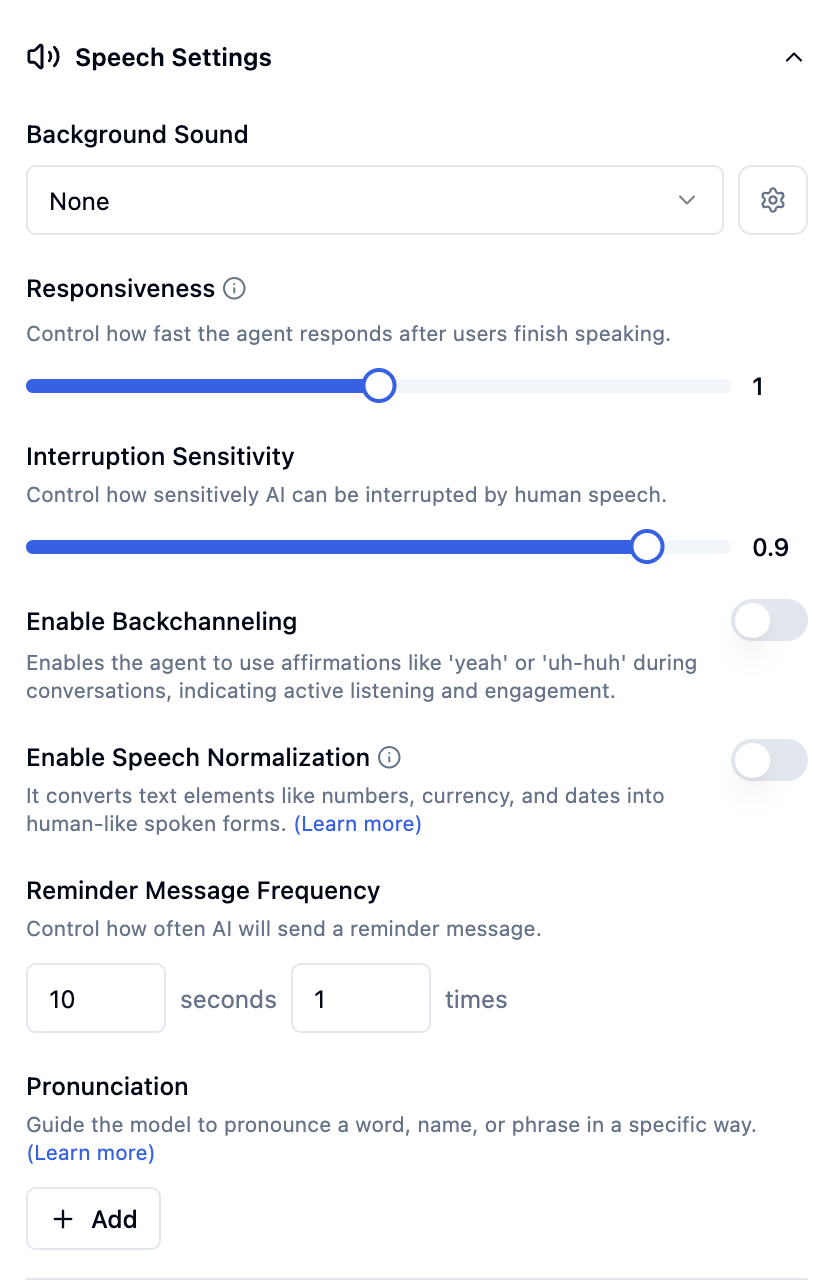The width and height of the screenshot is (834, 1282).
Task: Toggle the Enable Backchanneling switch off
Action: click(768, 620)
